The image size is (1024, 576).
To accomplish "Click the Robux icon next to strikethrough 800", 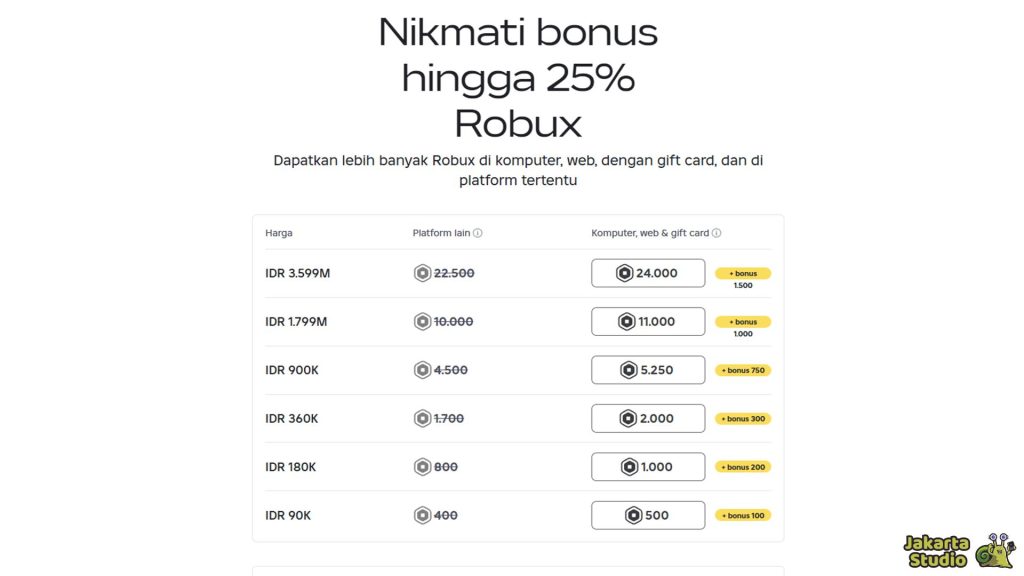I will click(421, 466).
